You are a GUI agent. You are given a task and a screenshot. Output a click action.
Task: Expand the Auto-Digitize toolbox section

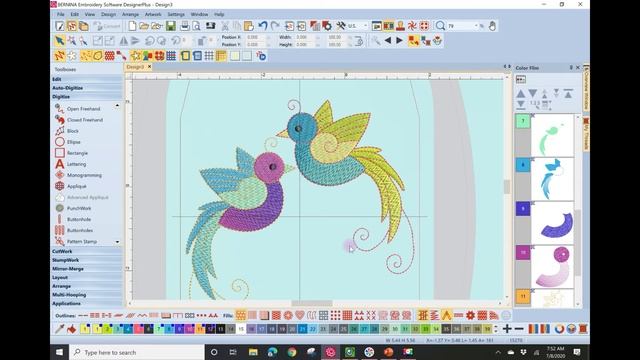[87, 88]
